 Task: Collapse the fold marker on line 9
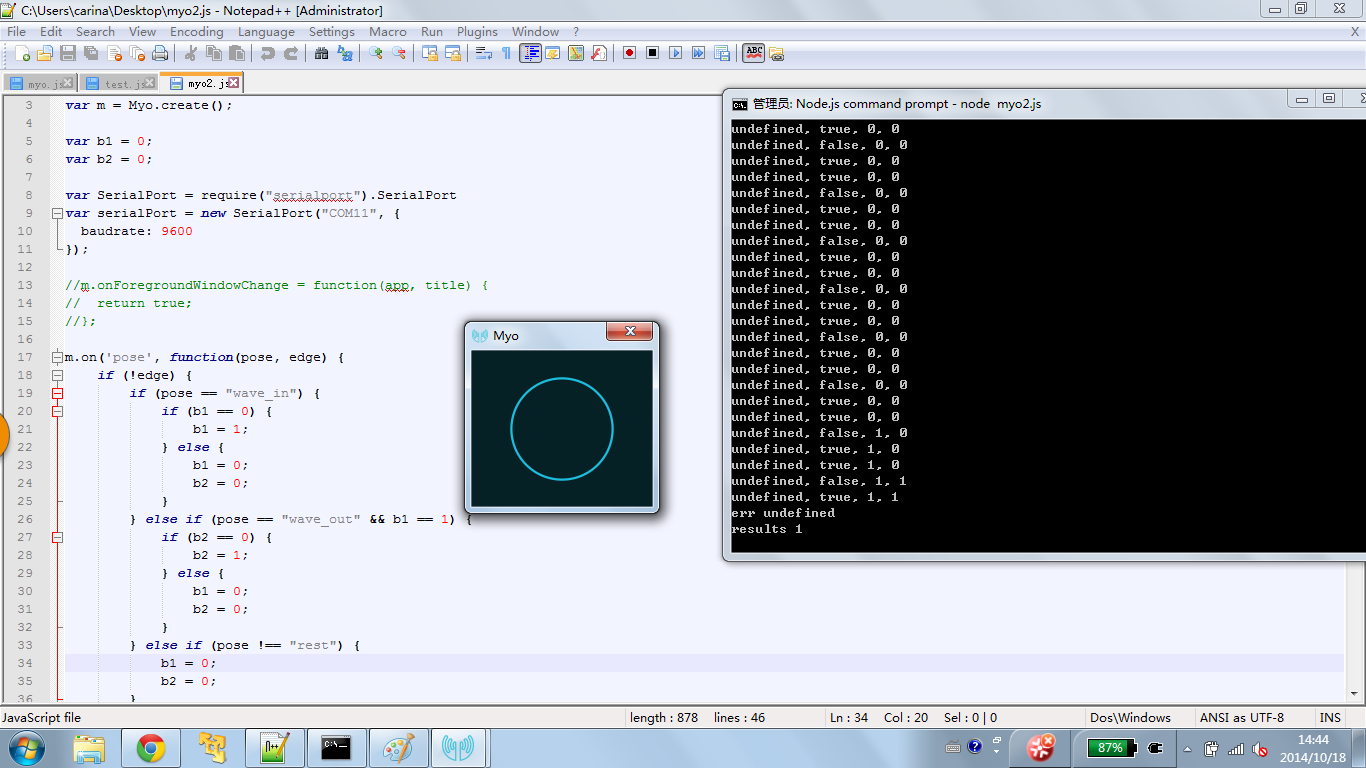point(57,213)
